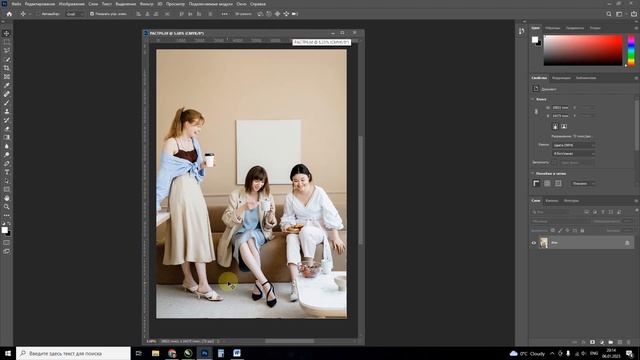
Task: Click the foreground color swatch in toolbar
Action: tap(4, 230)
